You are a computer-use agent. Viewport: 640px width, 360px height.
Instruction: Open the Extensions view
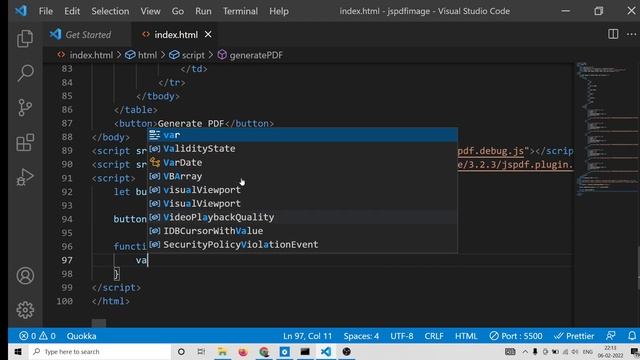coord(25,142)
